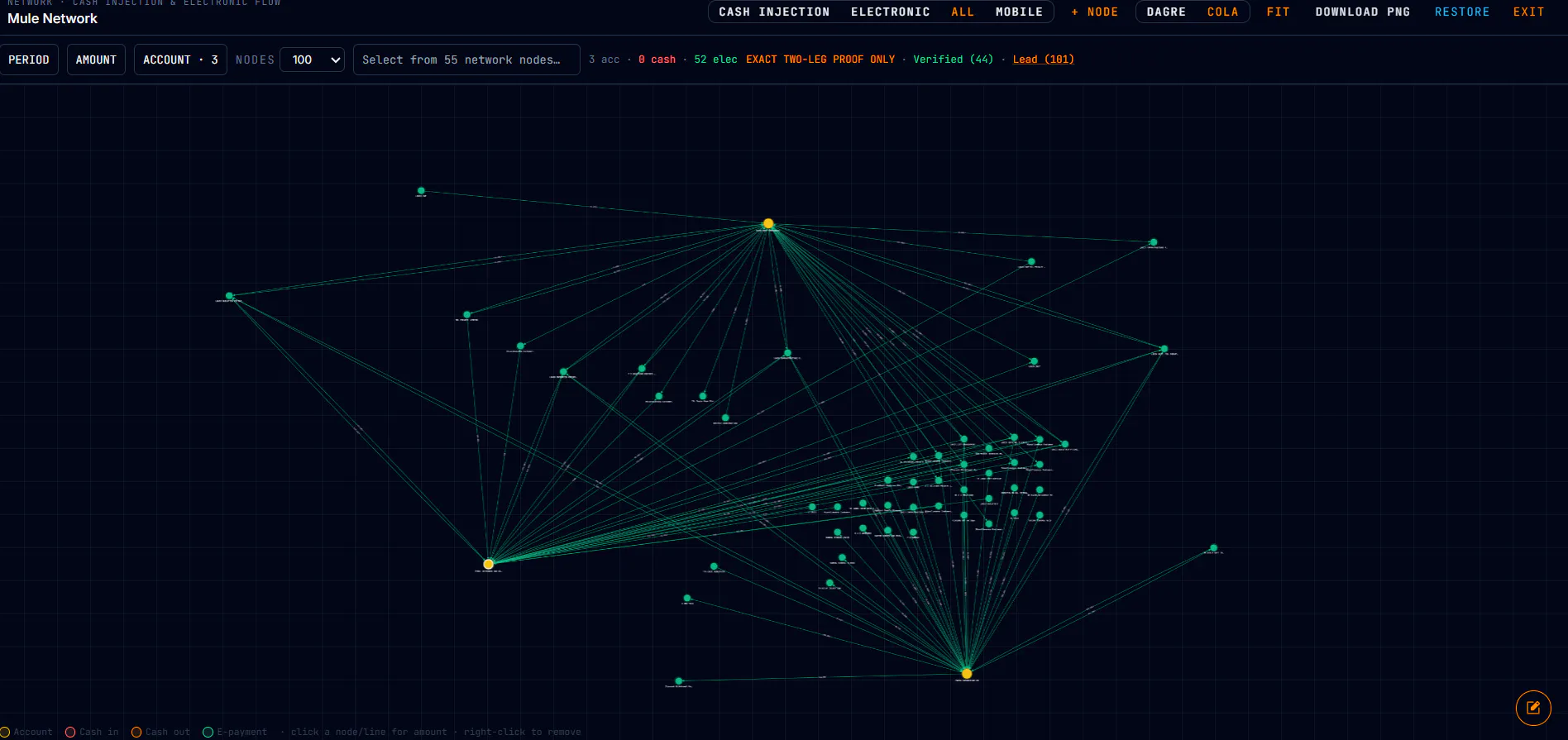Click the Account legend circle
This screenshot has height=740, width=1568.
pyautogui.click(x=5, y=732)
